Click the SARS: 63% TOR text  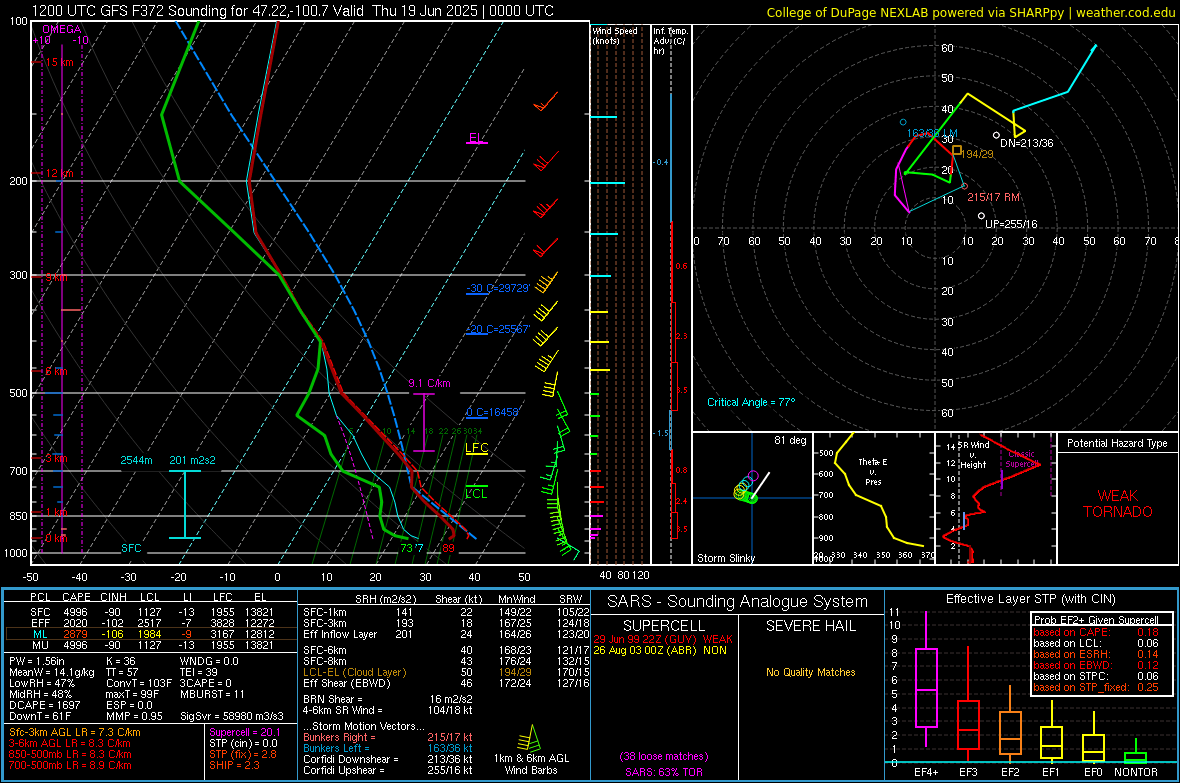(x=663, y=772)
